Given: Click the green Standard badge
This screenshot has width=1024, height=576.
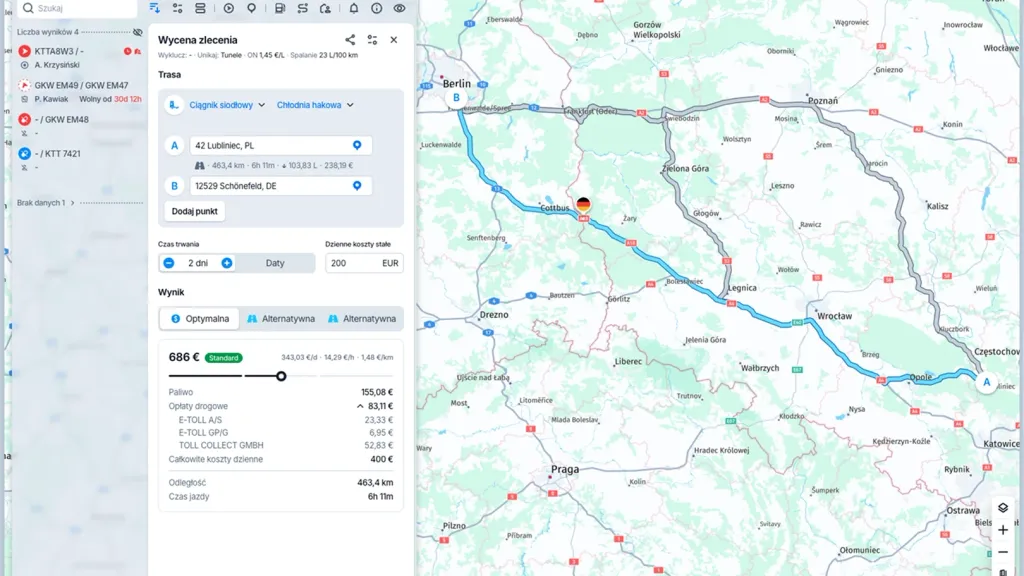Looking at the screenshot, I should pos(223,358).
